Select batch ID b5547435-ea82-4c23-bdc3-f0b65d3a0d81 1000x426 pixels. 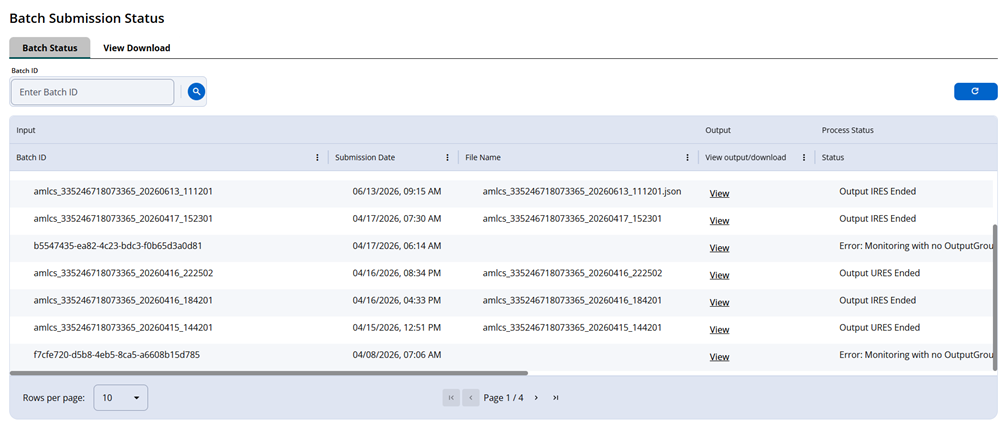point(118,246)
